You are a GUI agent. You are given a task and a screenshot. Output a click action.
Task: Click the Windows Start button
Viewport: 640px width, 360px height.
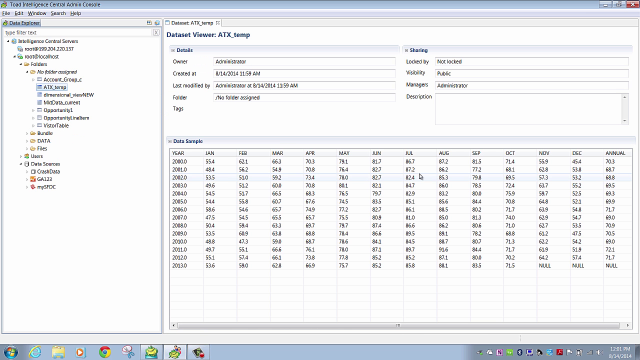(x=11, y=352)
